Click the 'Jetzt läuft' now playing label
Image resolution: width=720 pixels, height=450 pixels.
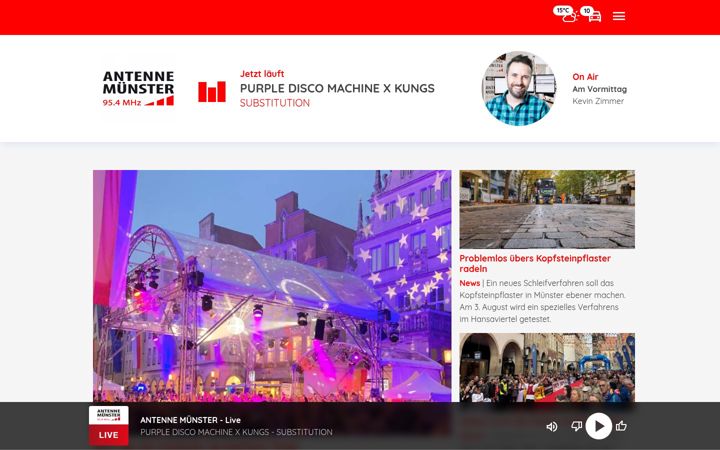click(262, 74)
